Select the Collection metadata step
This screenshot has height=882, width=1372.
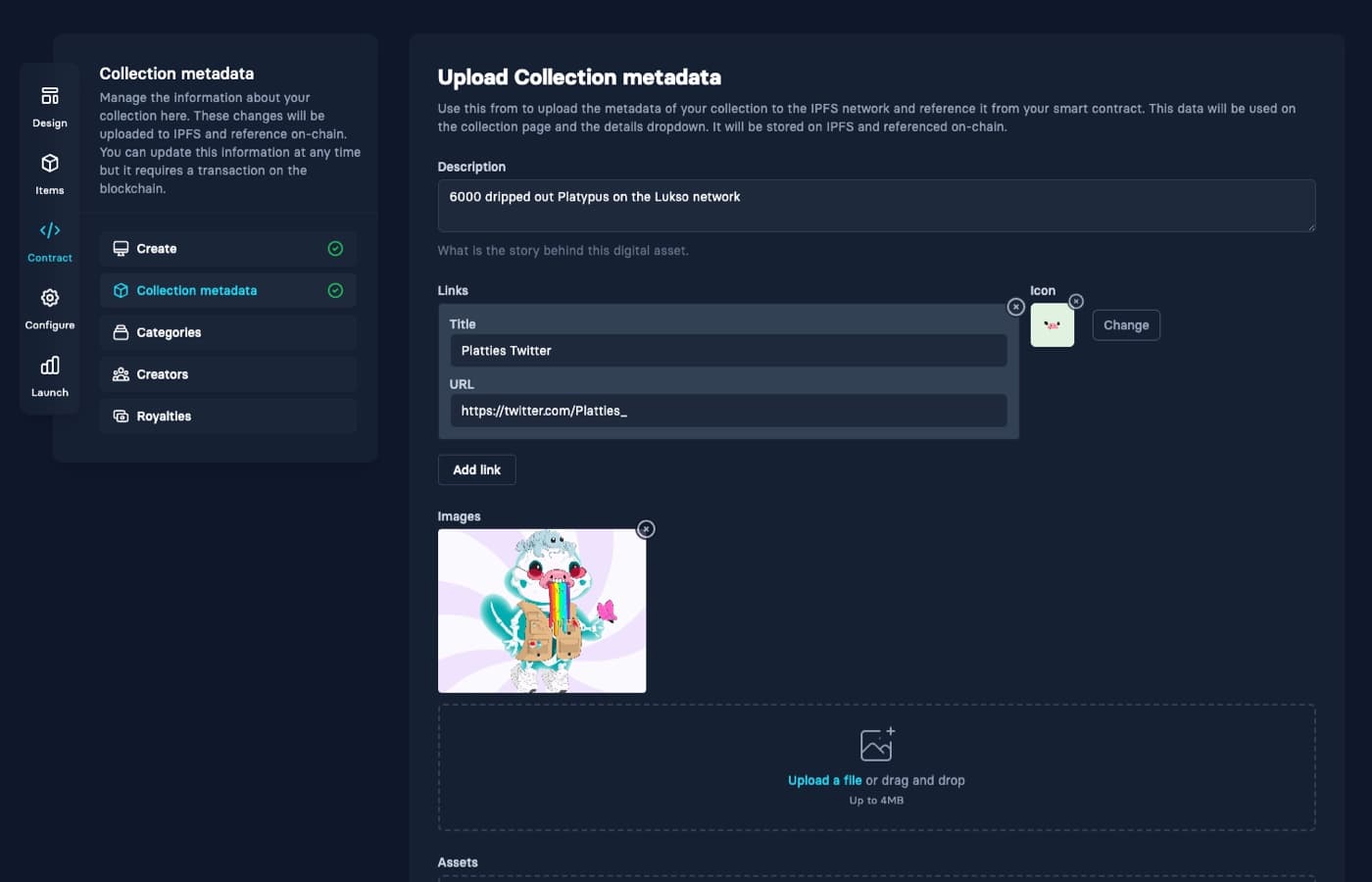click(x=227, y=291)
